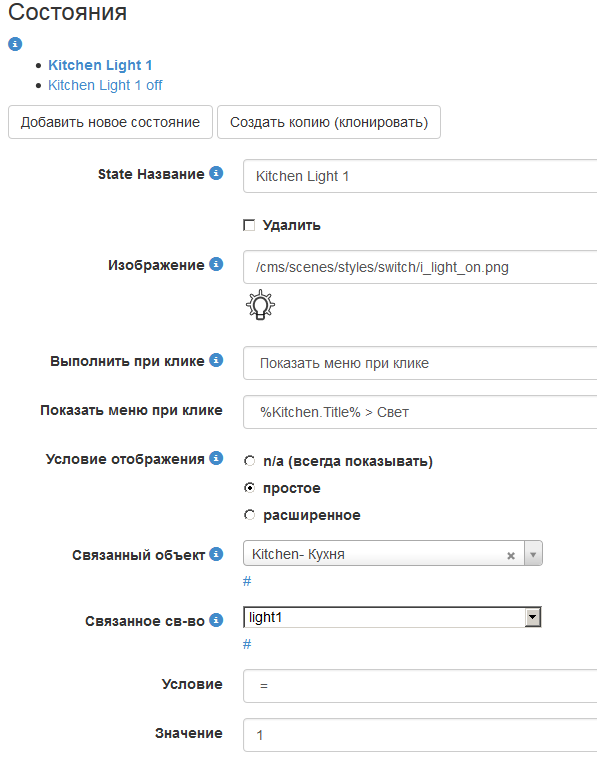The height and width of the screenshot is (758, 597).
Task: Select the расширенное radio option
Action: tap(249, 515)
